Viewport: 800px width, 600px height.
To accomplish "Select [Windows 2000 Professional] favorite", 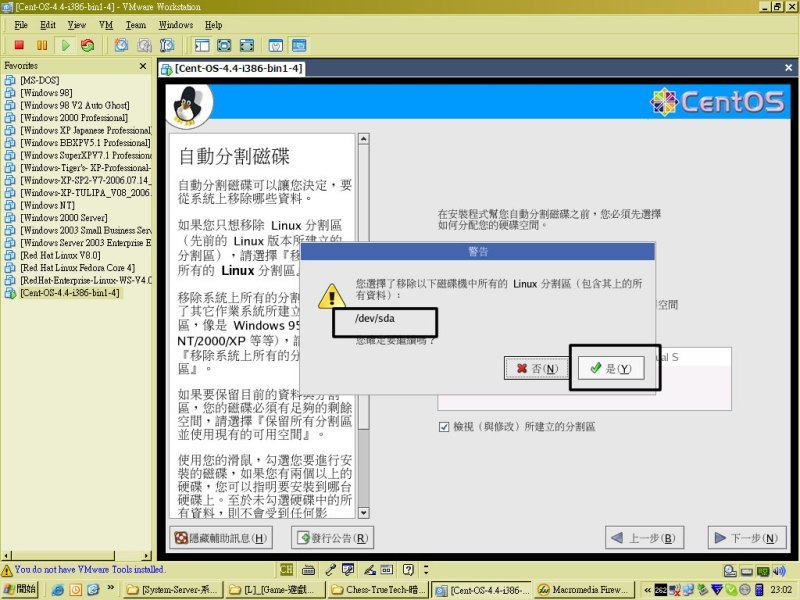I will pos(74,118).
